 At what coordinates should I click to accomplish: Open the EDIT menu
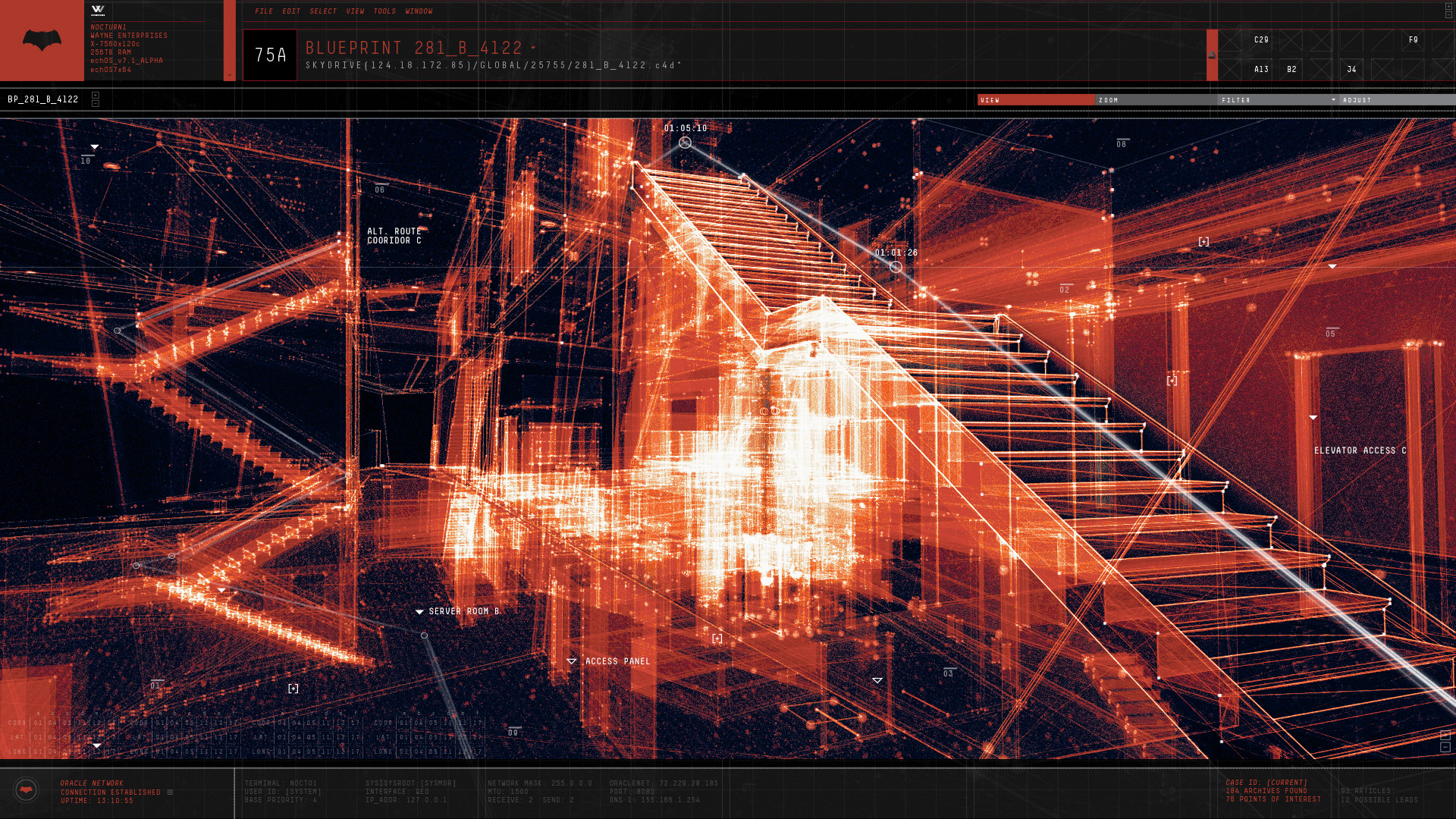(x=291, y=11)
